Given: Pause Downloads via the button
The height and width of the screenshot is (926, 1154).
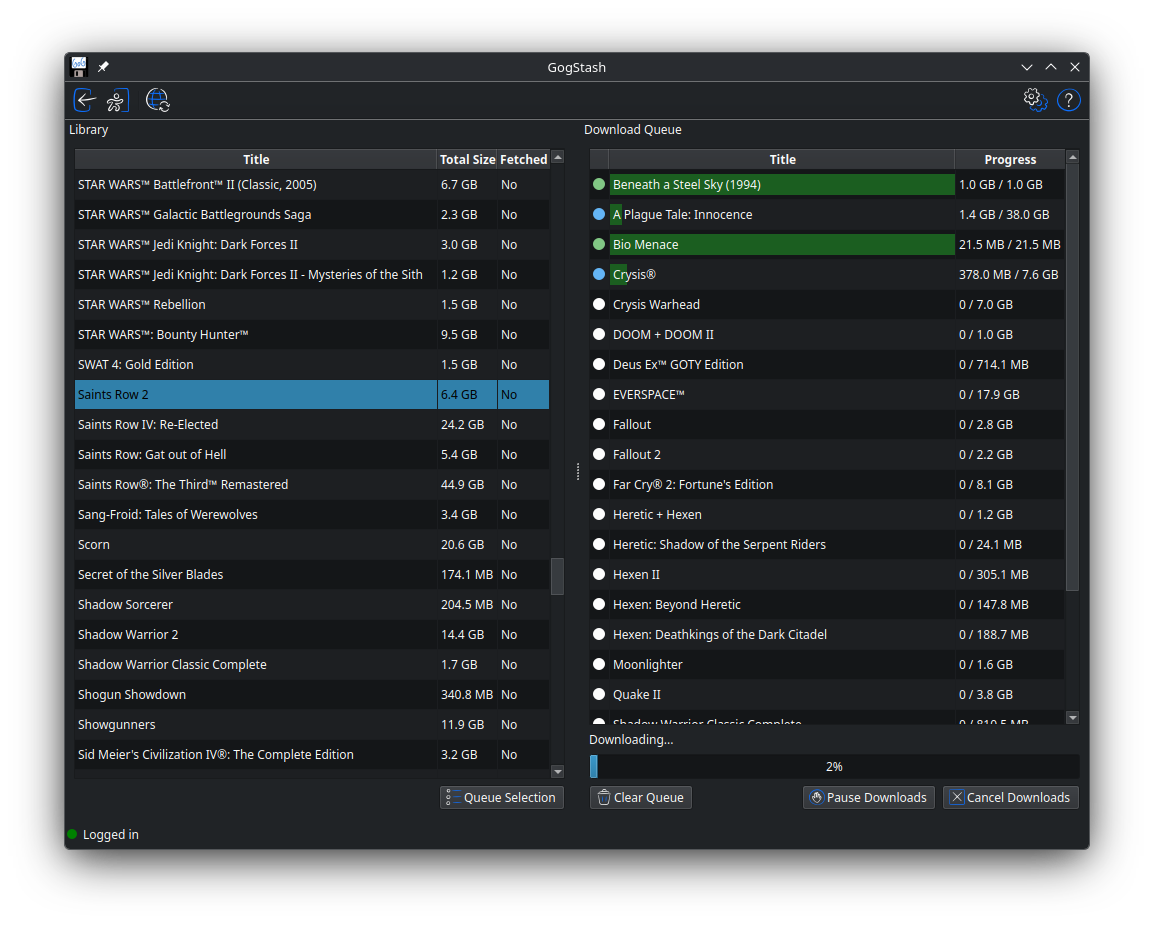Looking at the screenshot, I should pos(868,797).
